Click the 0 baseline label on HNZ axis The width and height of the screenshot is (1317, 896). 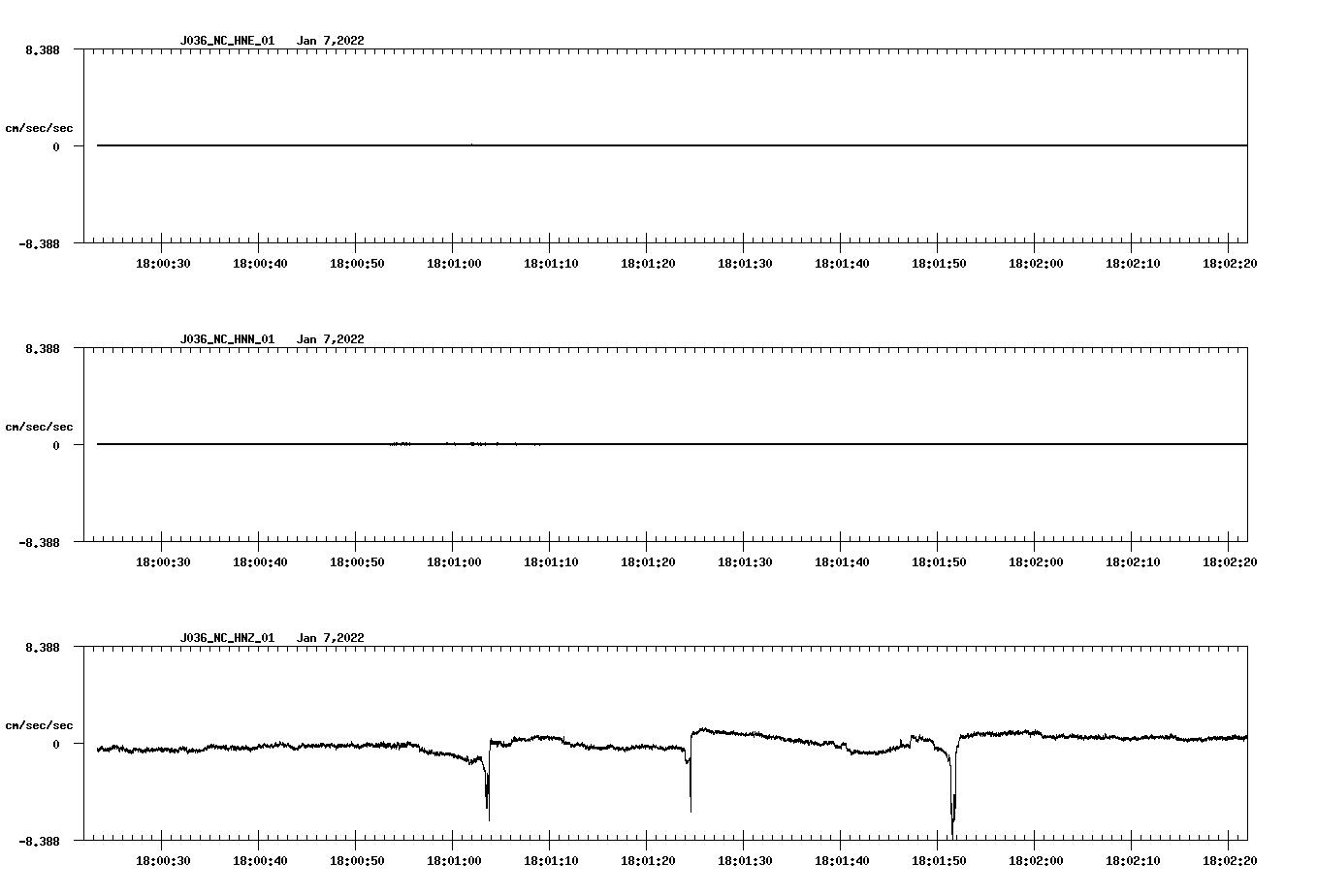pos(56,744)
